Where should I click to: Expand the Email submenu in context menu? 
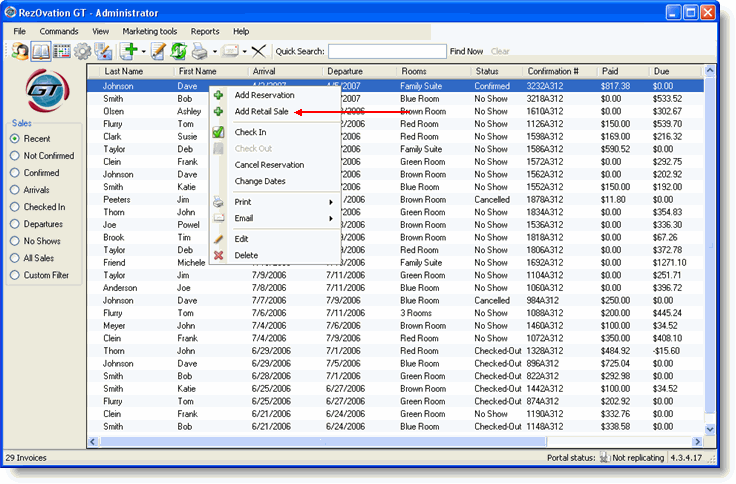330,219
